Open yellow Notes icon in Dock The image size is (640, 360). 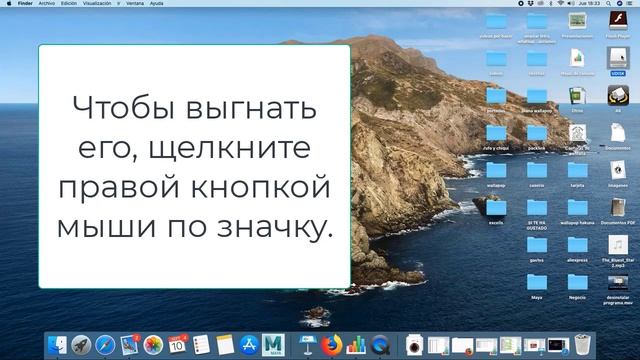225,345
